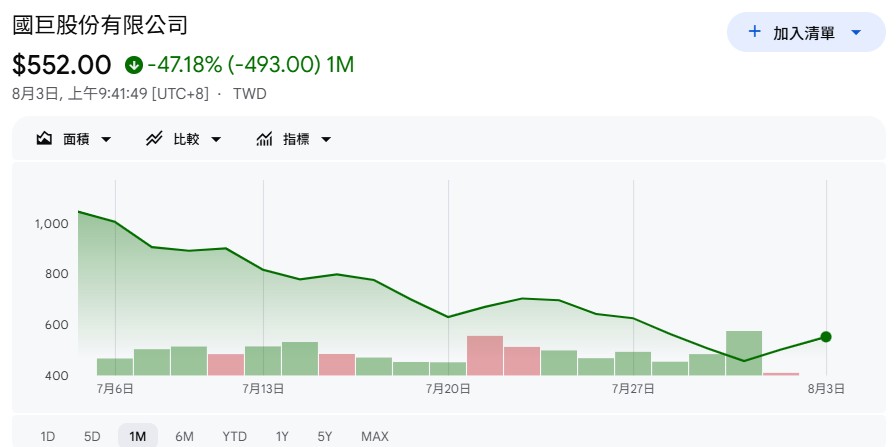Image resolution: width=896 pixels, height=447 pixels.
Task: Switch to the 1D range tab
Action: click(x=47, y=437)
